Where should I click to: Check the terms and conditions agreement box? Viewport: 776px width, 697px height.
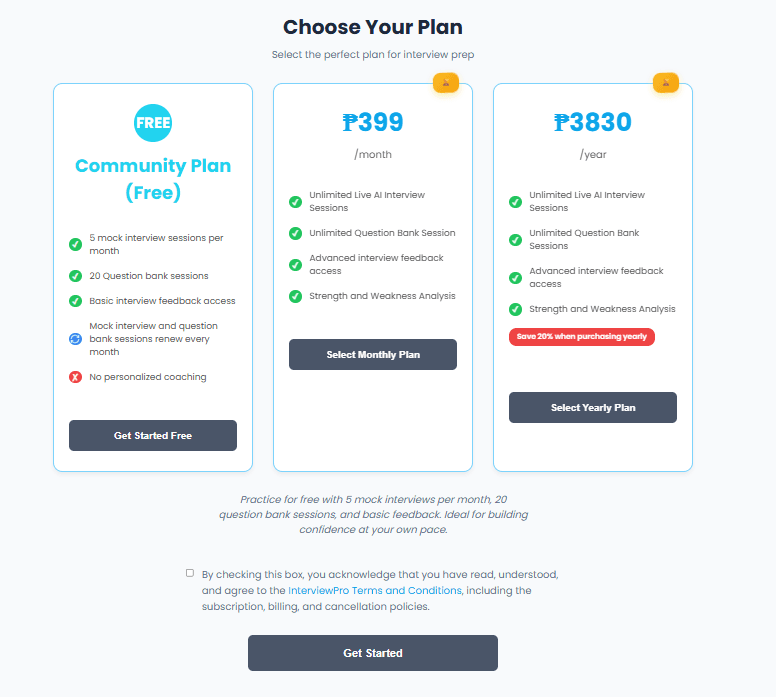[x=190, y=573]
